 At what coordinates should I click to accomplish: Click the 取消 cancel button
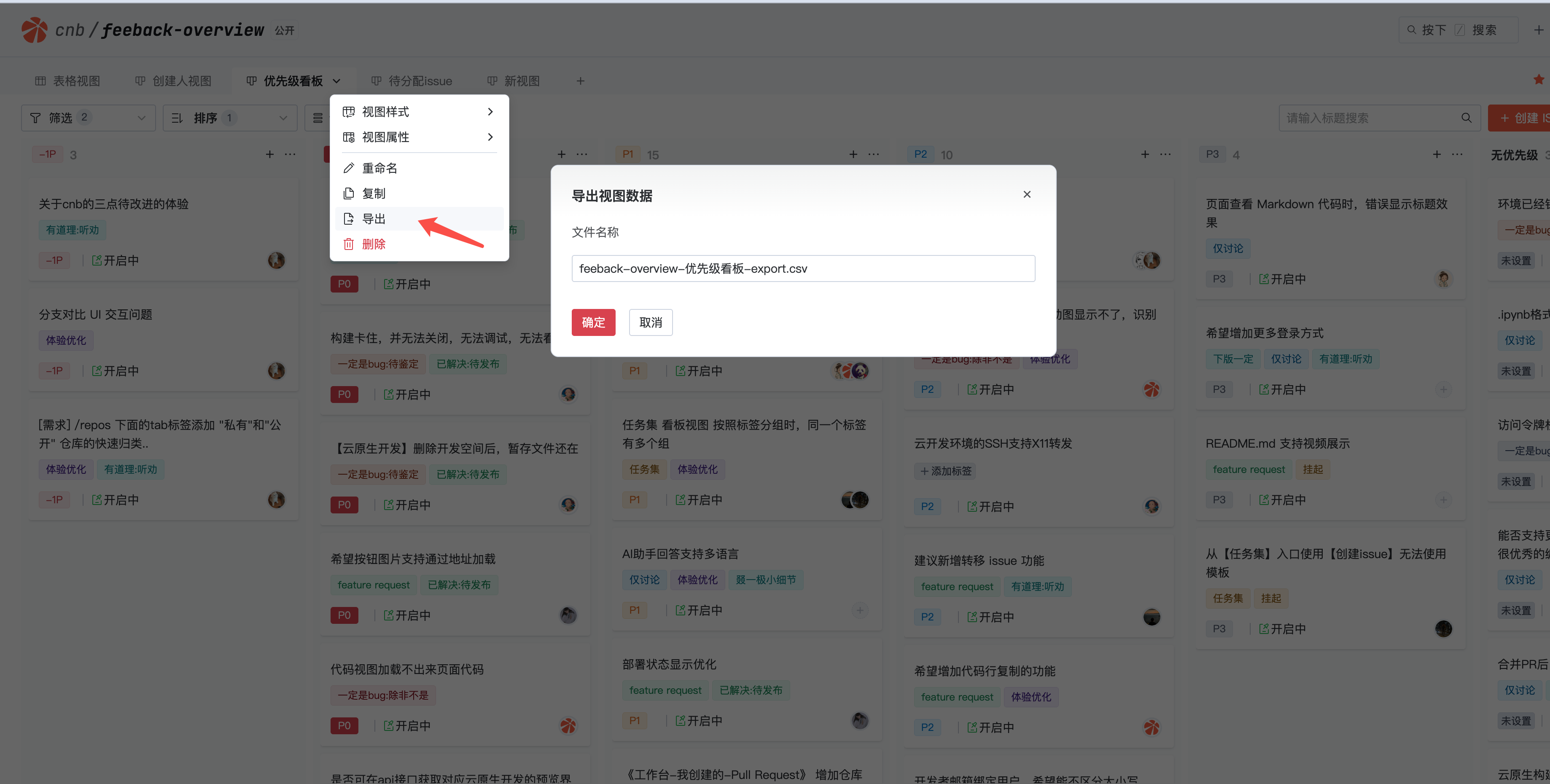tap(651, 322)
